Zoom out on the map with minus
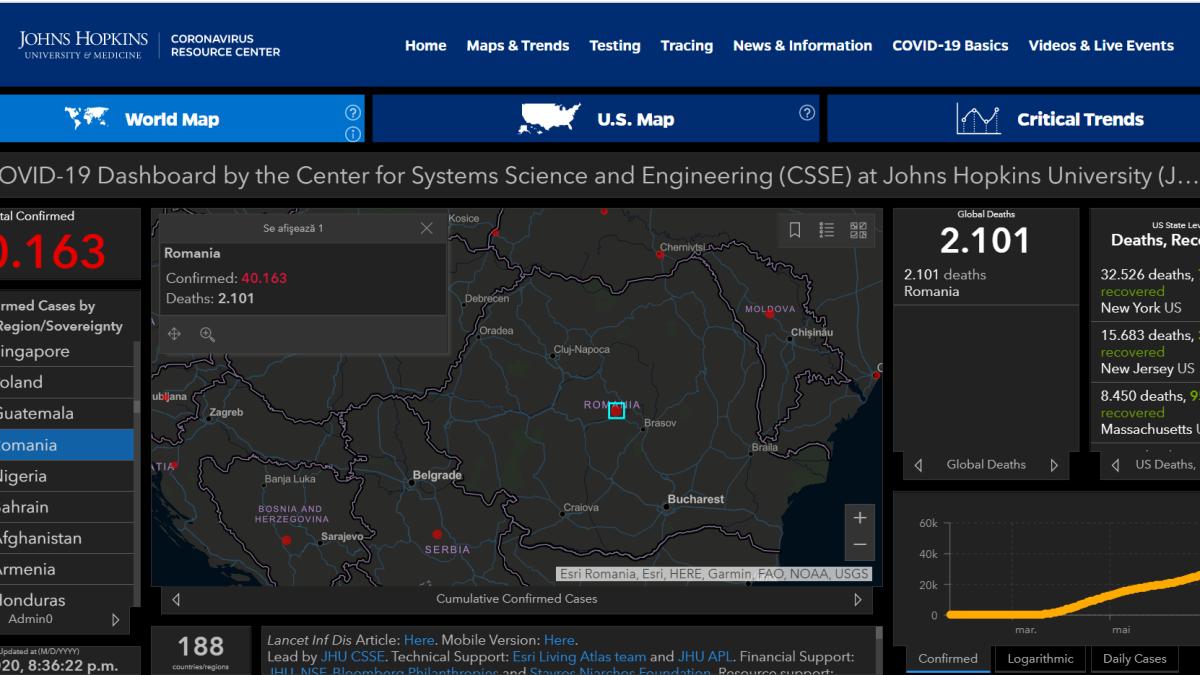This screenshot has height=675, width=1200. coord(859,545)
